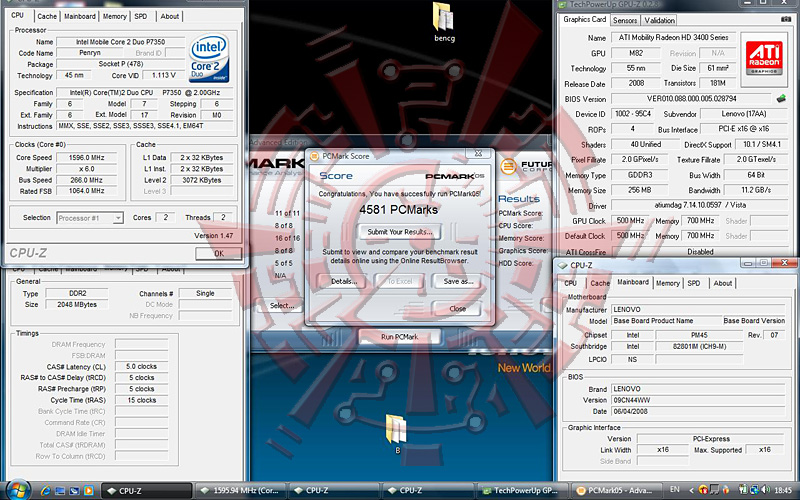Viewport: 800px width, 500px height.
Task: Click the 'PM45' chipset field
Action: pos(699,335)
